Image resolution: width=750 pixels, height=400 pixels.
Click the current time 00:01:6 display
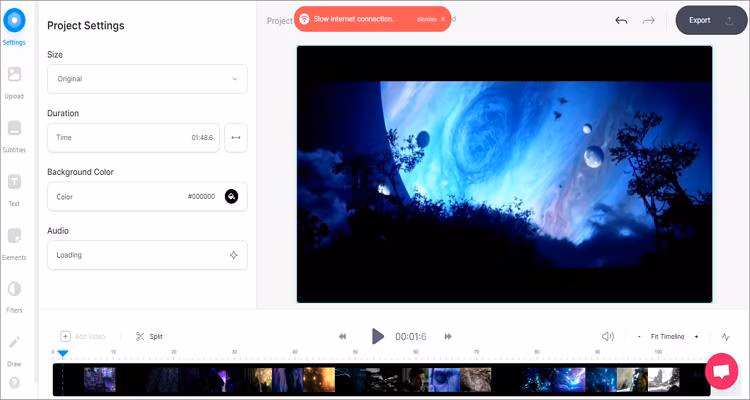410,337
